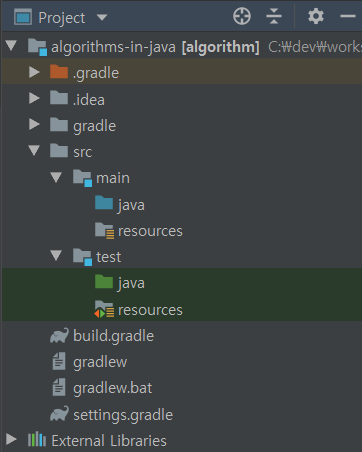362x452 pixels.
Task: Collapse the algorithms-in-java root node
Action: click(x=11, y=45)
